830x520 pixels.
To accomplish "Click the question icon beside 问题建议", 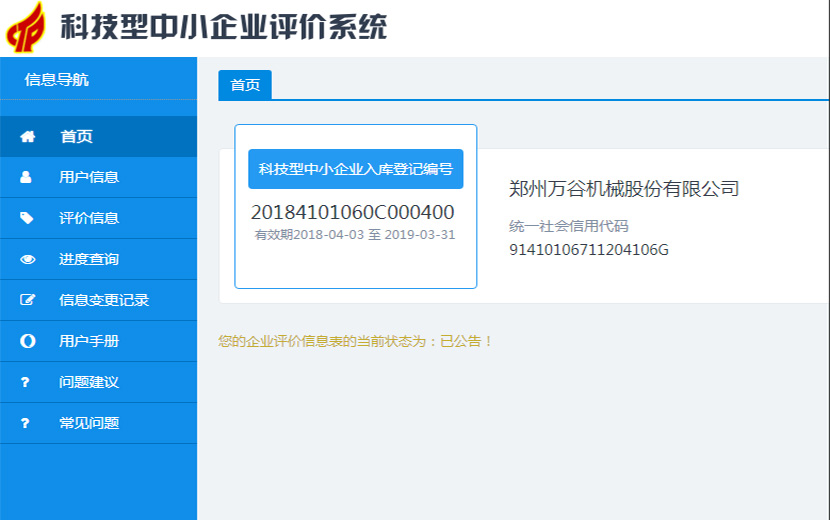I will click(x=26, y=382).
